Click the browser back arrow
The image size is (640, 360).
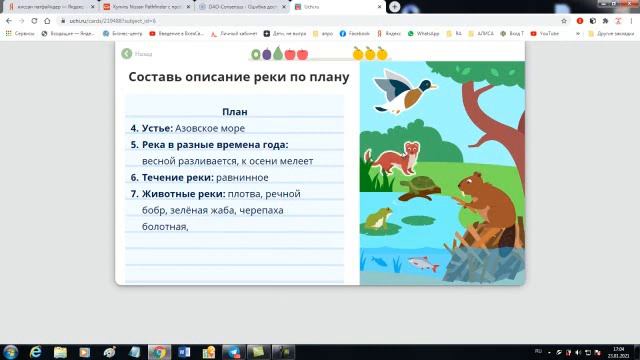pyautogui.click(x=9, y=21)
